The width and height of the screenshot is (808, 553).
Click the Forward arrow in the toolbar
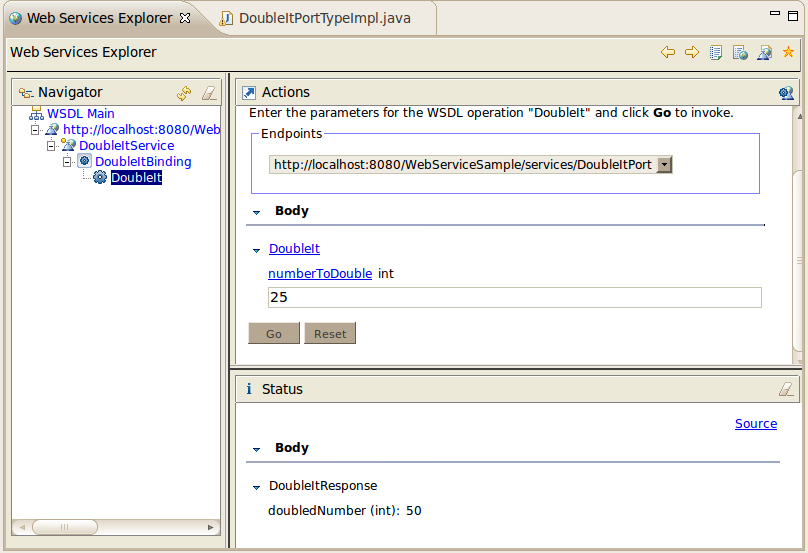(692, 52)
